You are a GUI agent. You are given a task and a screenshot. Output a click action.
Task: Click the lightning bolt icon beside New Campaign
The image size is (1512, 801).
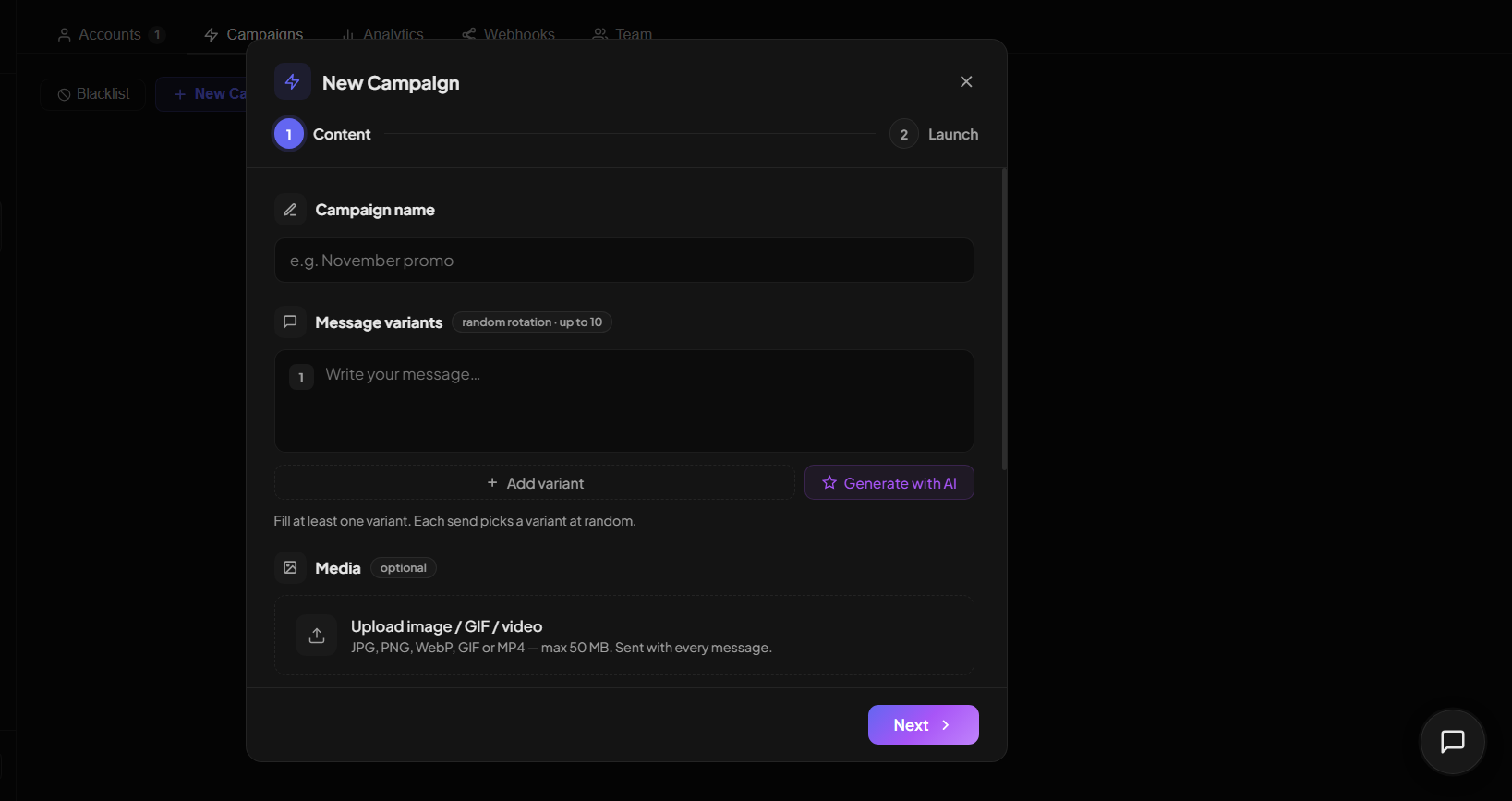[292, 82]
